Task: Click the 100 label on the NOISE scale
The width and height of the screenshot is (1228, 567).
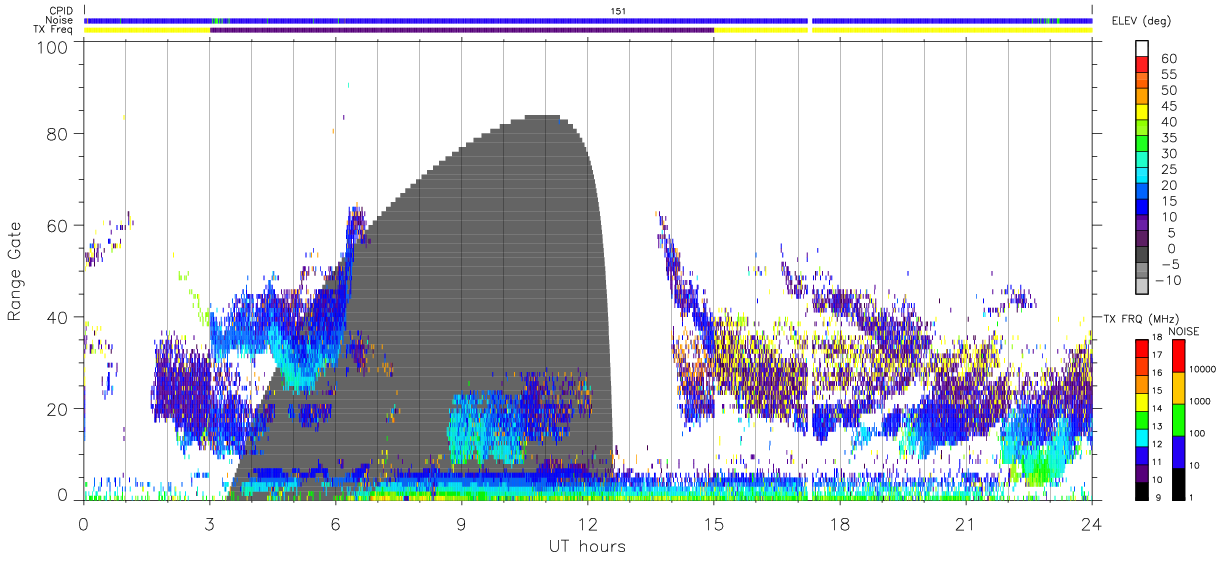Action: (x=1197, y=433)
